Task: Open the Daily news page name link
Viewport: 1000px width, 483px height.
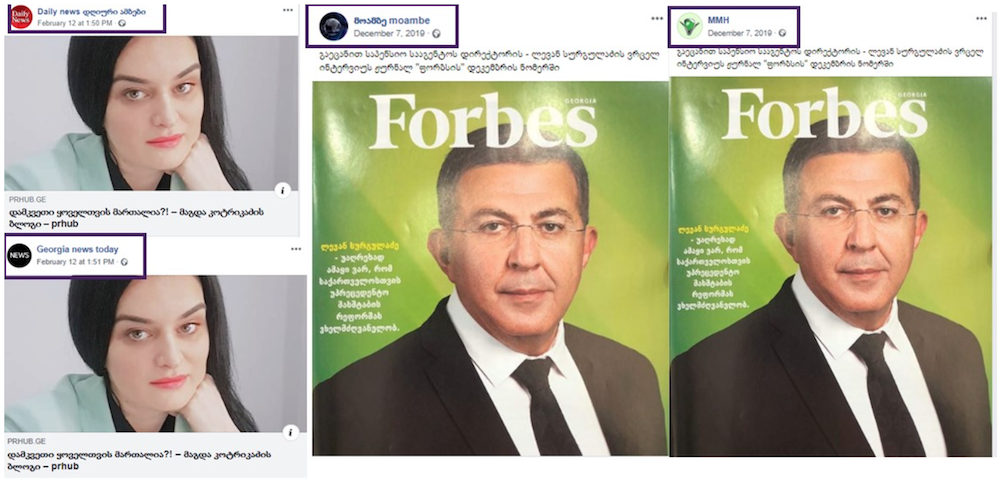Action: [x=91, y=11]
